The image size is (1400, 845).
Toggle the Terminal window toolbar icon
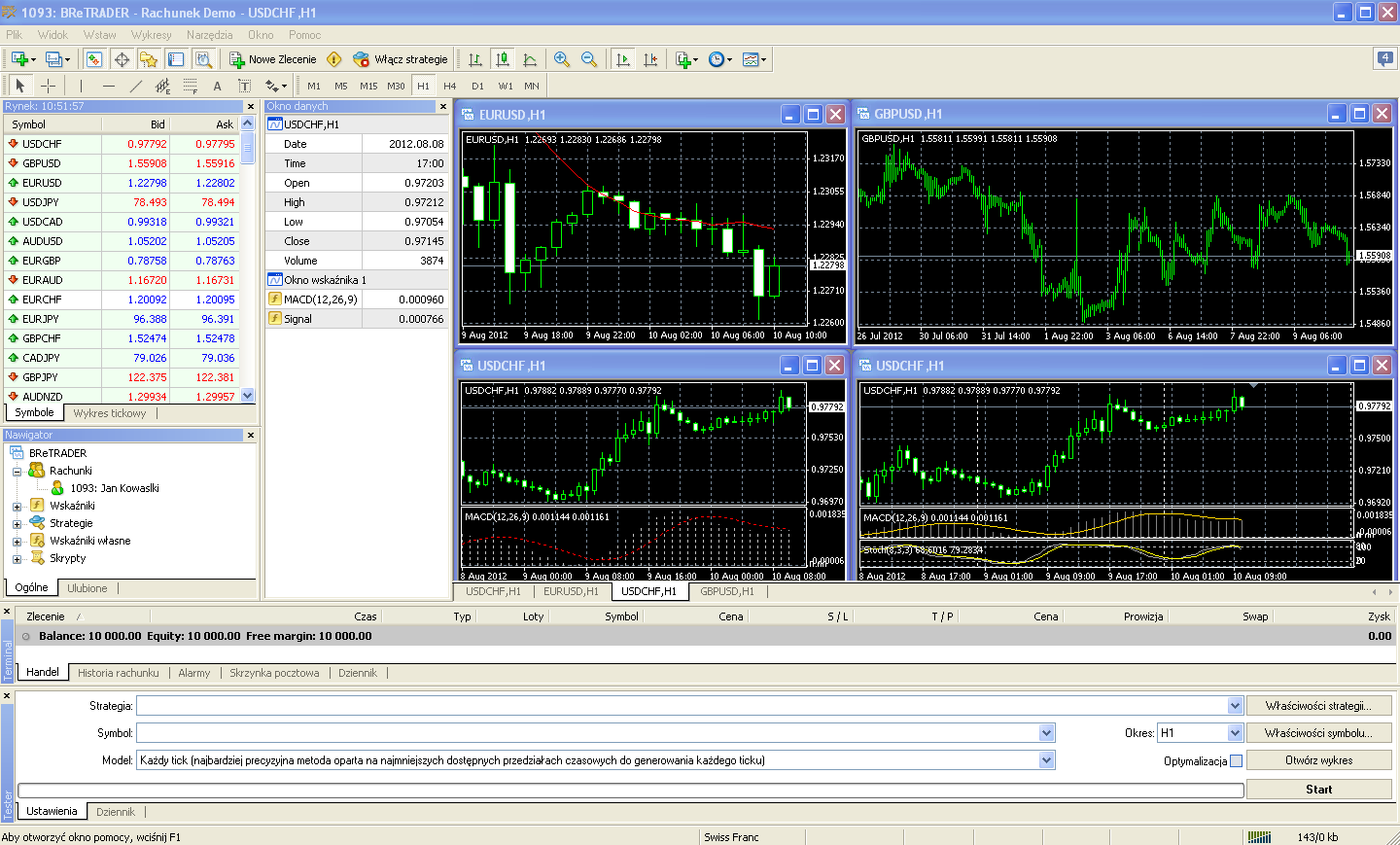(176, 59)
